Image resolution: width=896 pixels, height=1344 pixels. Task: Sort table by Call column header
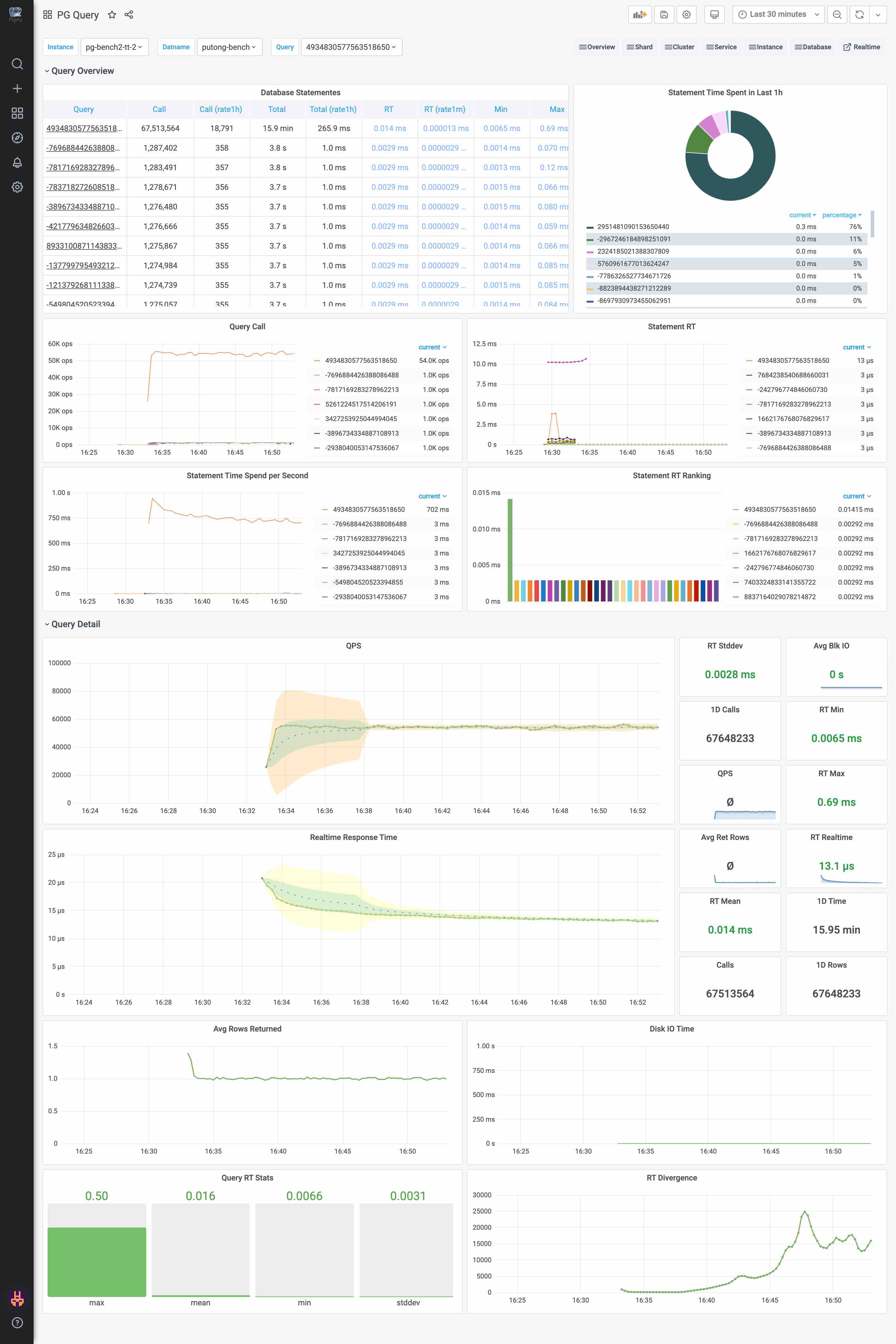(159, 109)
